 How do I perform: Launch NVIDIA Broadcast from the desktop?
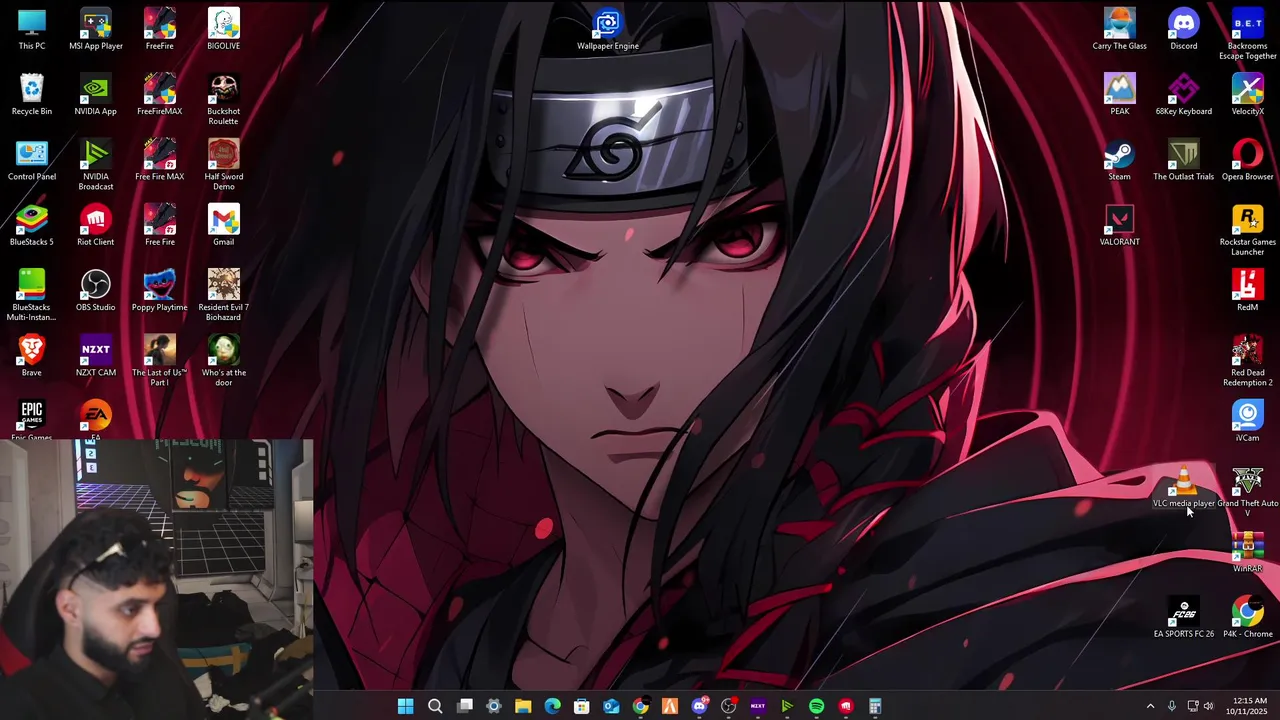click(96, 165)
